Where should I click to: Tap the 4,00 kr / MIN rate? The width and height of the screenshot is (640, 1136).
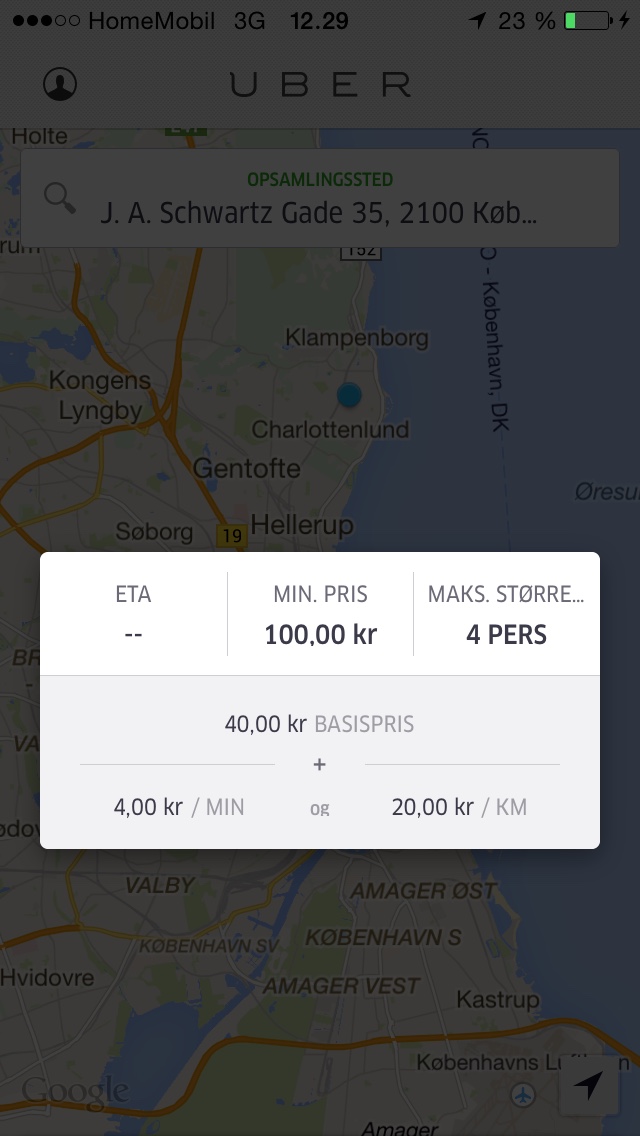(x=179, y=807)
